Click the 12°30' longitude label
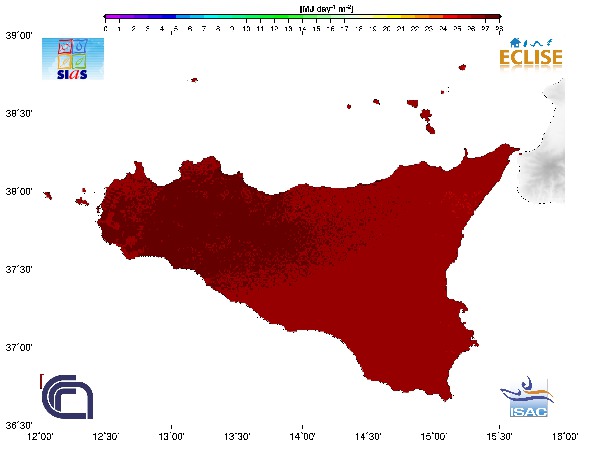The width and height of the screenshot is (600, 450). coord(106,436)
